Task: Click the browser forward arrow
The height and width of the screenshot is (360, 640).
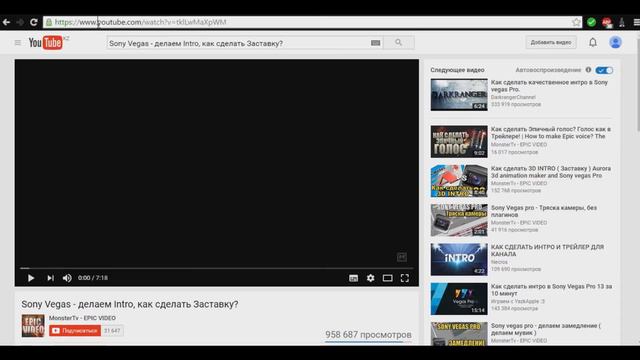Action: pos(20,22)
